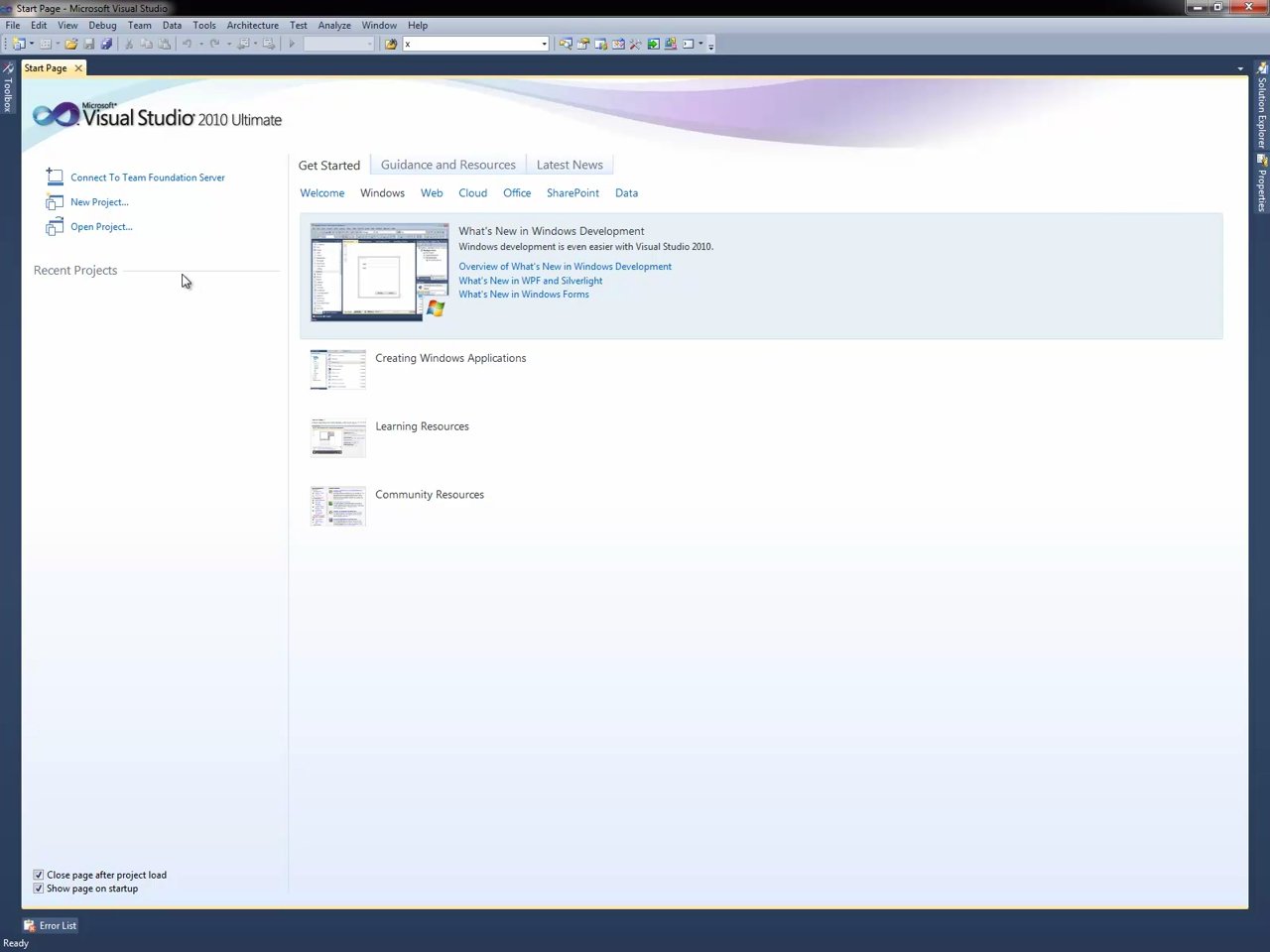Expand the Find combo box dropdown arrow
The image size is (1270, 952).
(544, 44)
